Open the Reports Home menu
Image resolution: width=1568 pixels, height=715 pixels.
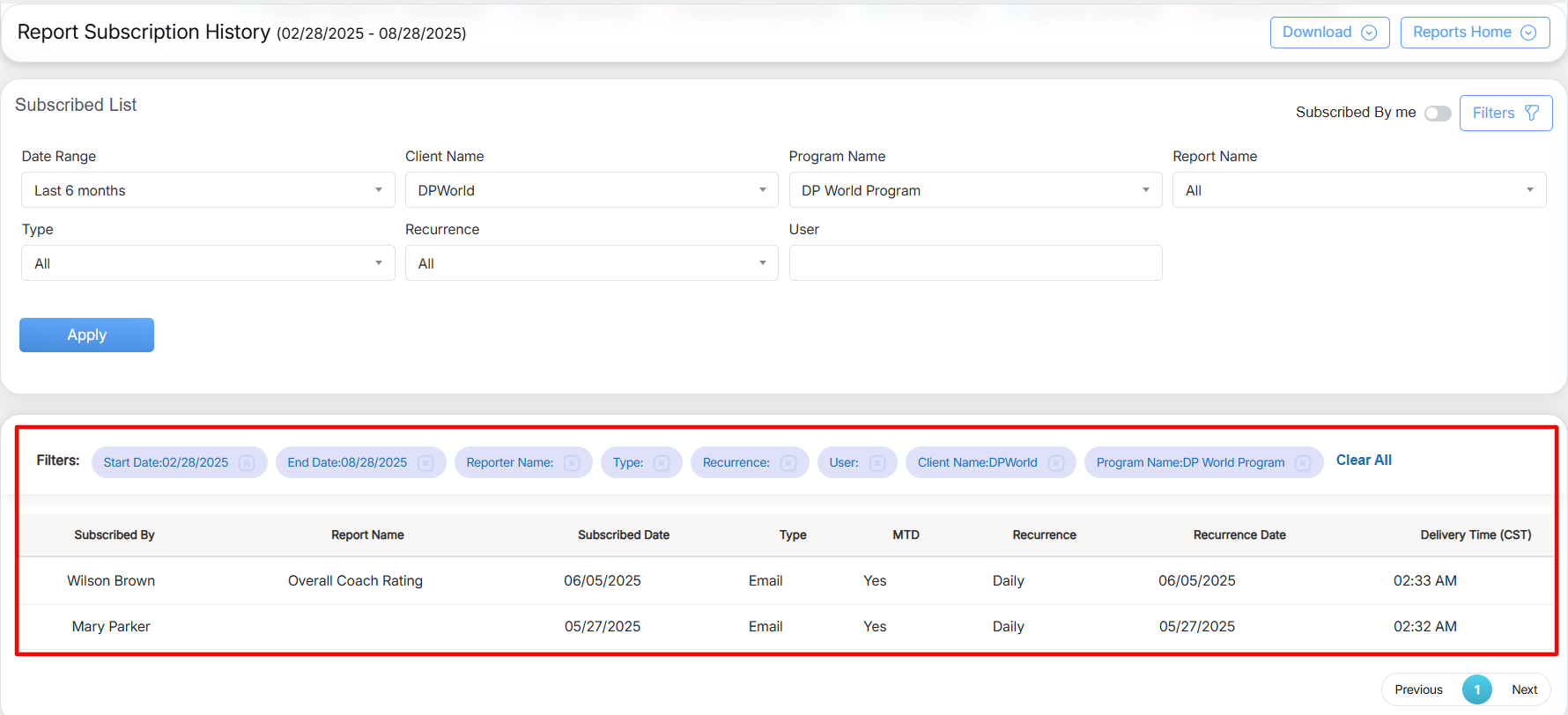pos(1475,33)
